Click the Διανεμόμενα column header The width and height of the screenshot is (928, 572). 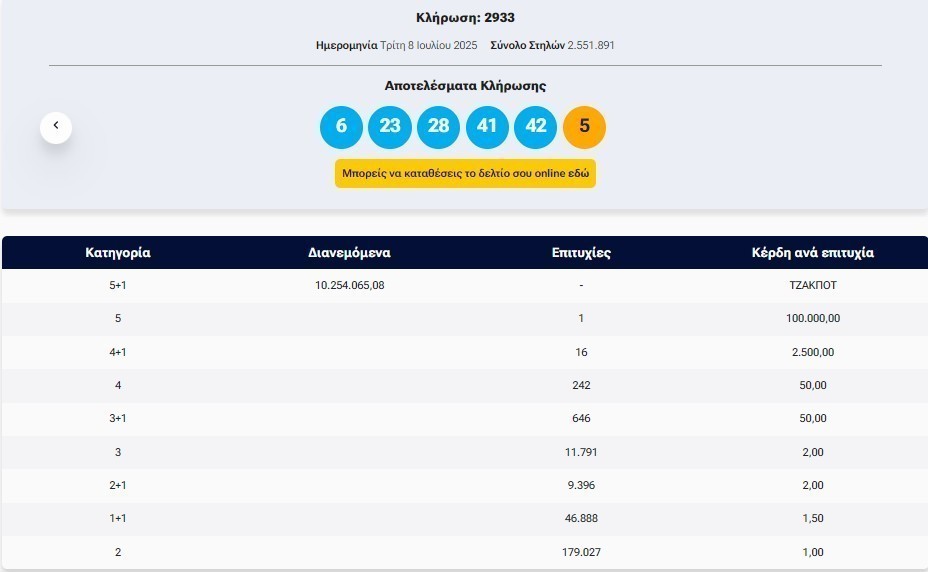[x=349, y=253]
